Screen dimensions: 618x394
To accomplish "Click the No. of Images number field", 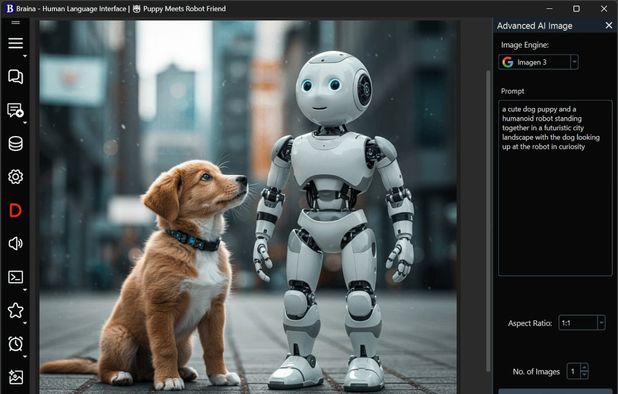I will (574, 372).
